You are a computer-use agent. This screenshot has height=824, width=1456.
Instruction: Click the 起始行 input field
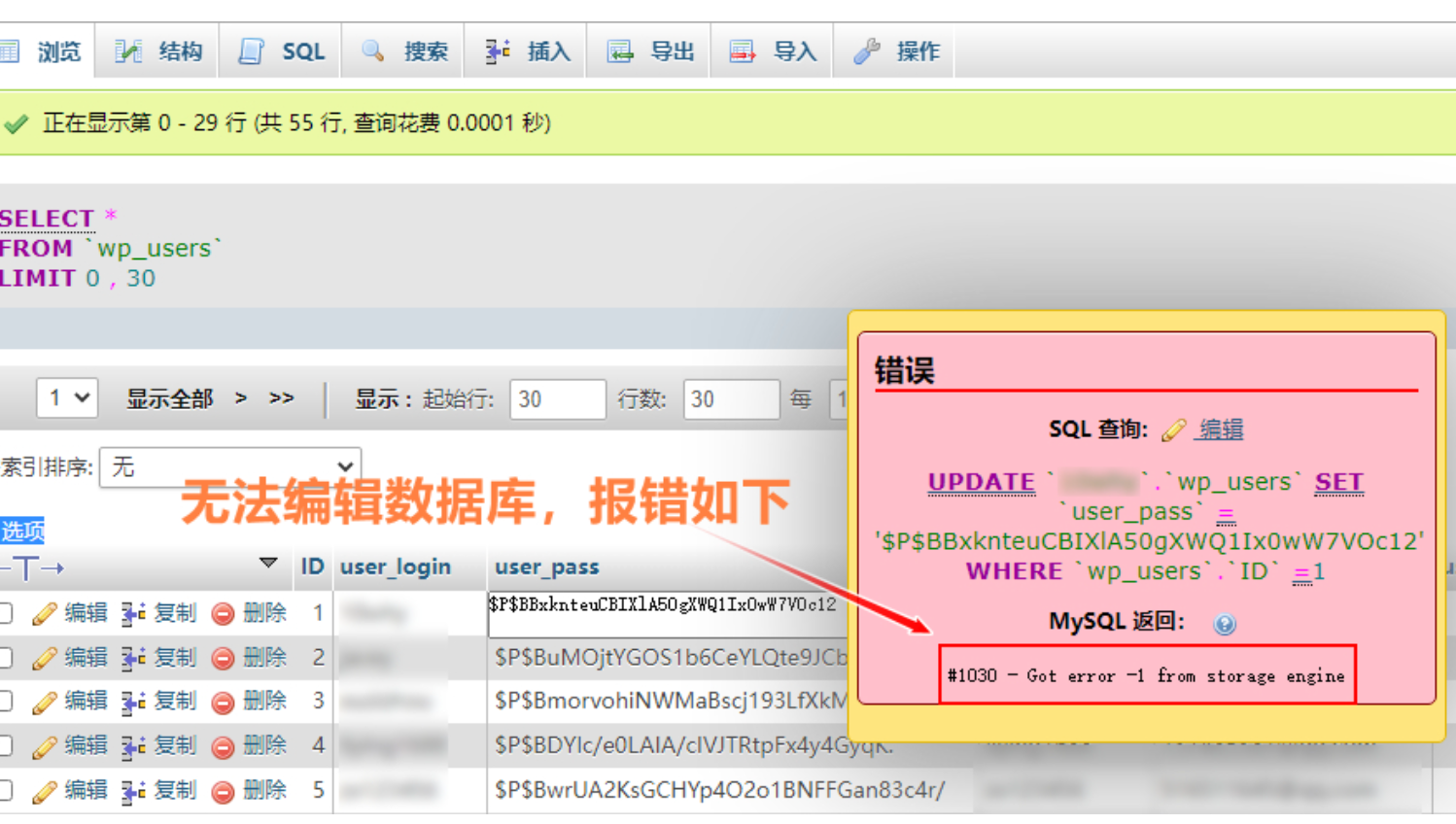(557, 399)
